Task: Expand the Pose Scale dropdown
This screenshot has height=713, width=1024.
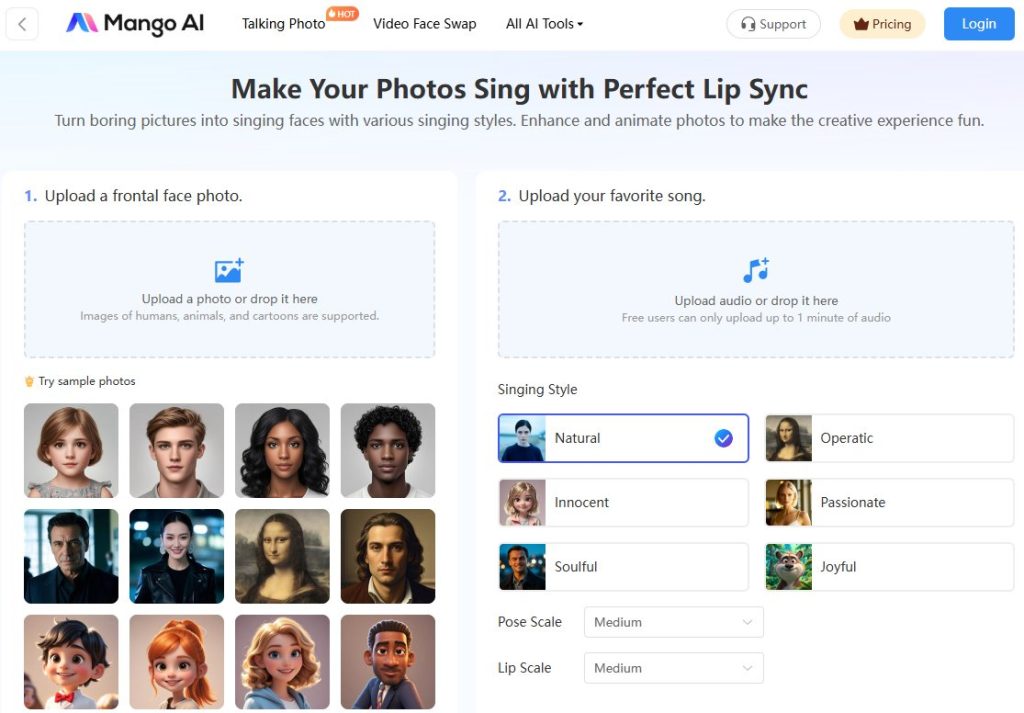Action: [673, 622]
